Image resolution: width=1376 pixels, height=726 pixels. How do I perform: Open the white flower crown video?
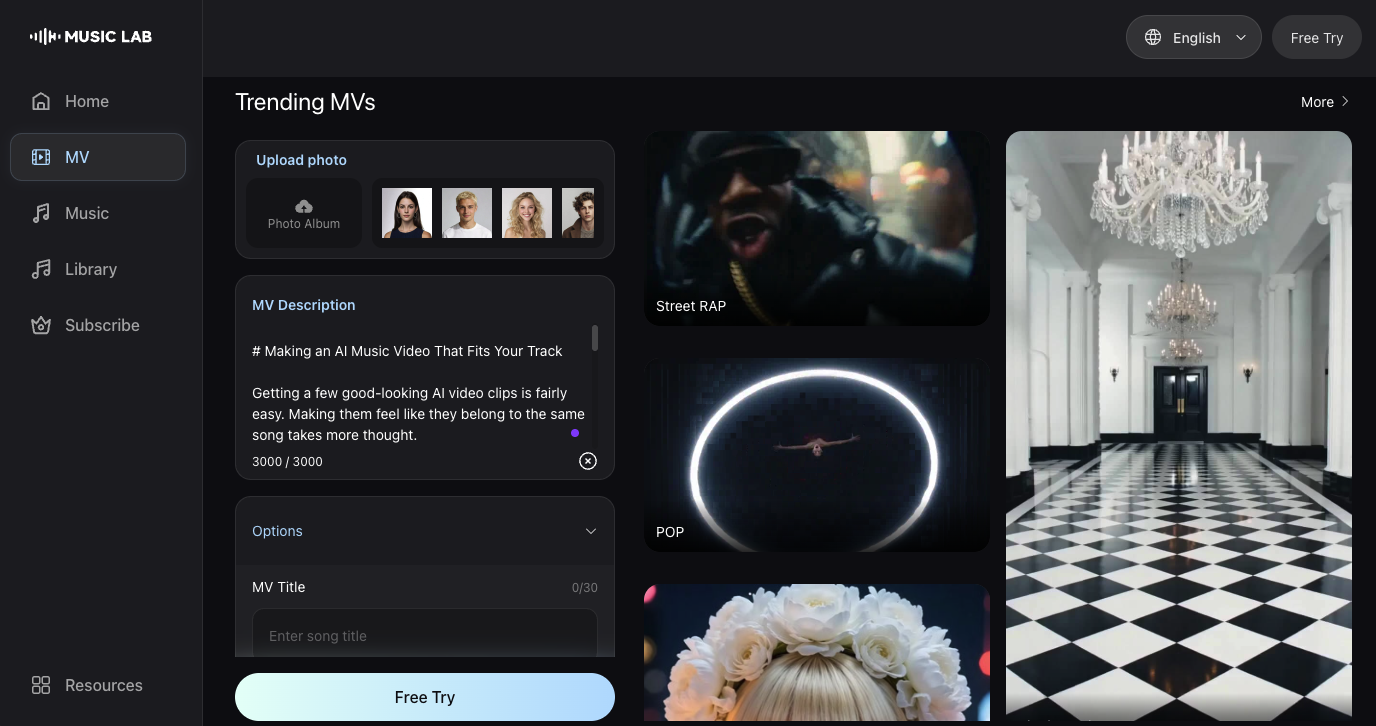(x=817, y=652)
